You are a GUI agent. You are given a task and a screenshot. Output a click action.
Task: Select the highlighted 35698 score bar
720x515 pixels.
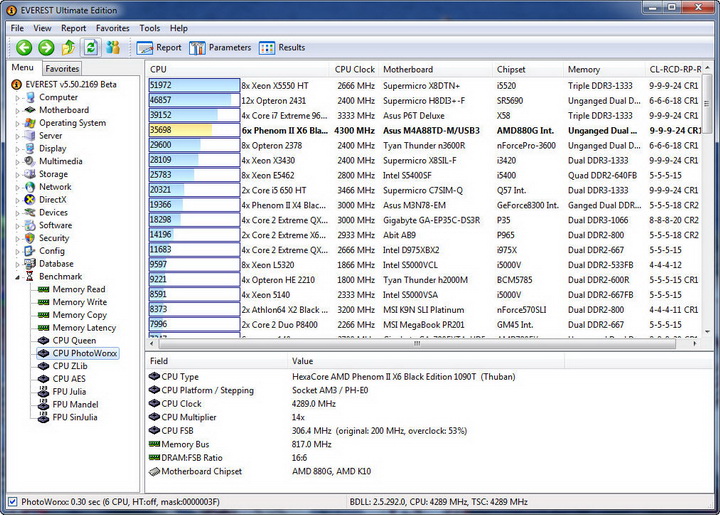194,130
